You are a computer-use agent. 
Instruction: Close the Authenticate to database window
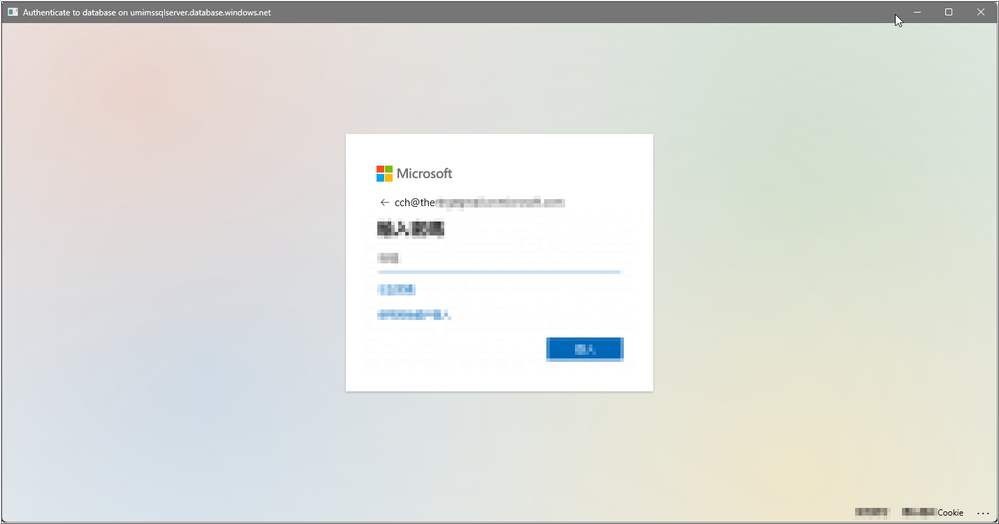click(x=981, y=12)
